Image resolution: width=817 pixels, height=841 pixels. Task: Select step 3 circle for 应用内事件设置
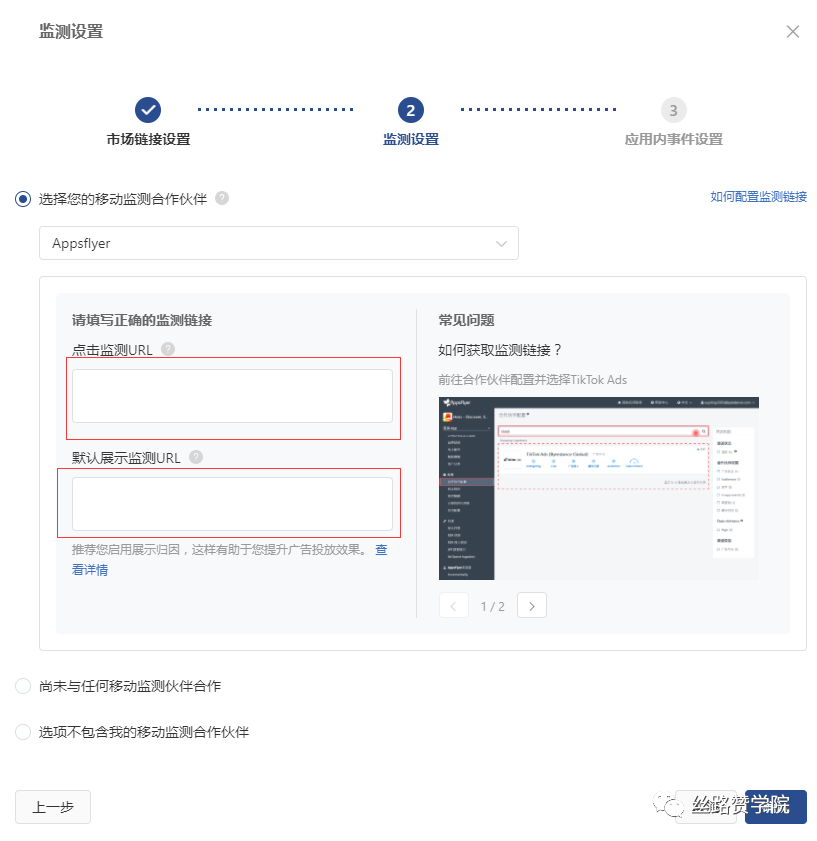tap(673, 110)
